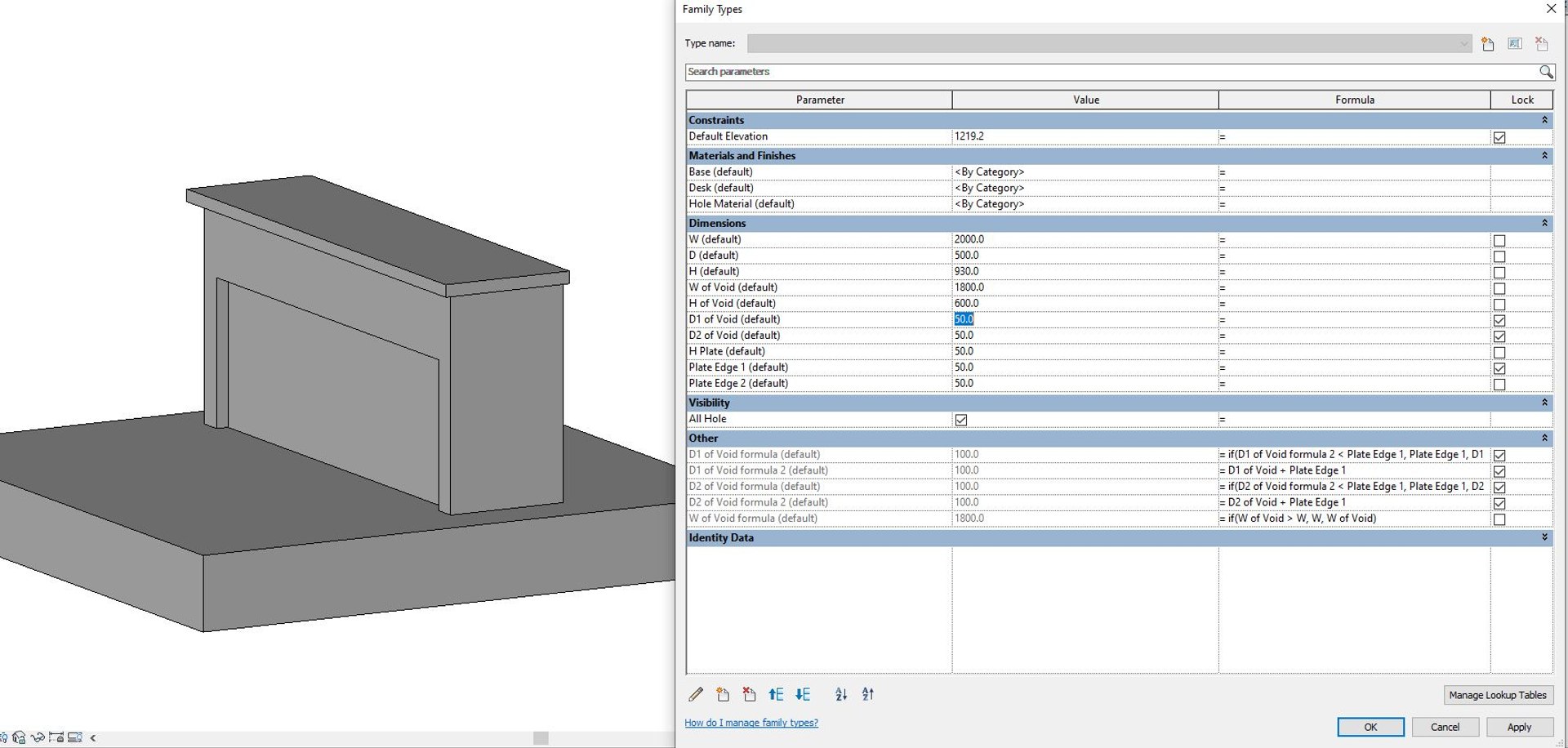
Task: Click the Edit Parameter pencil icon
Action: (696, 694)
